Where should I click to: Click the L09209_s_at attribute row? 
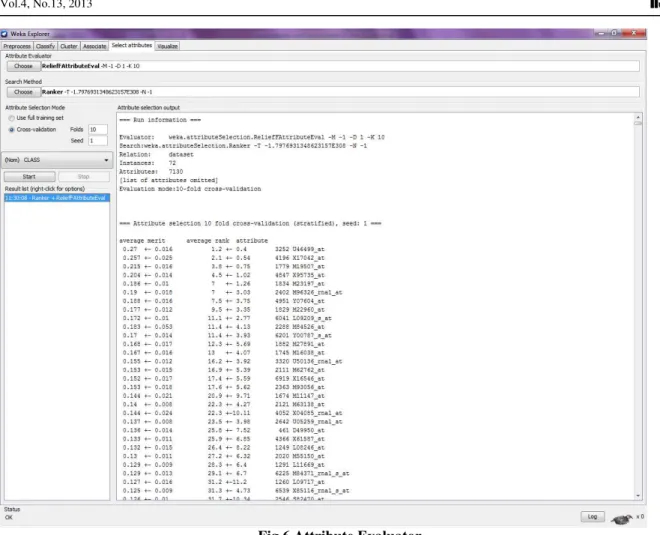227,318
